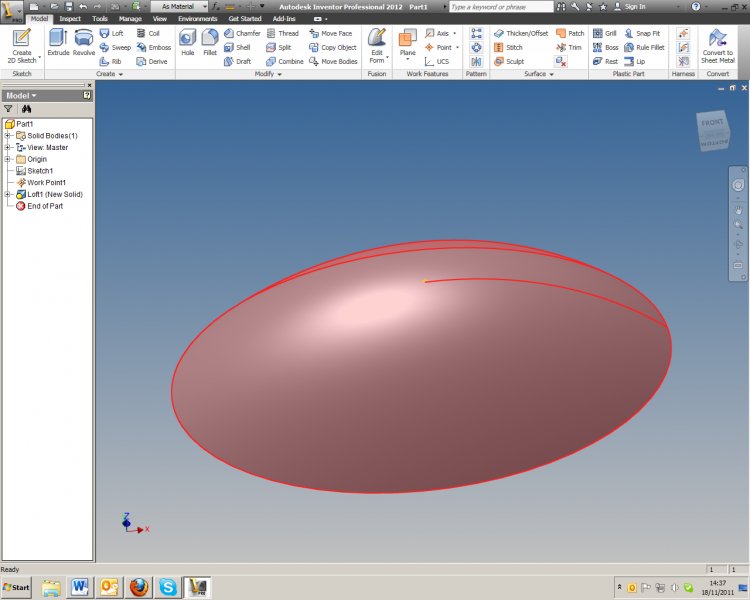Expand the Loft1 (New Solid) node
This screenshot has width=750, height=600.
pos(8,194)
